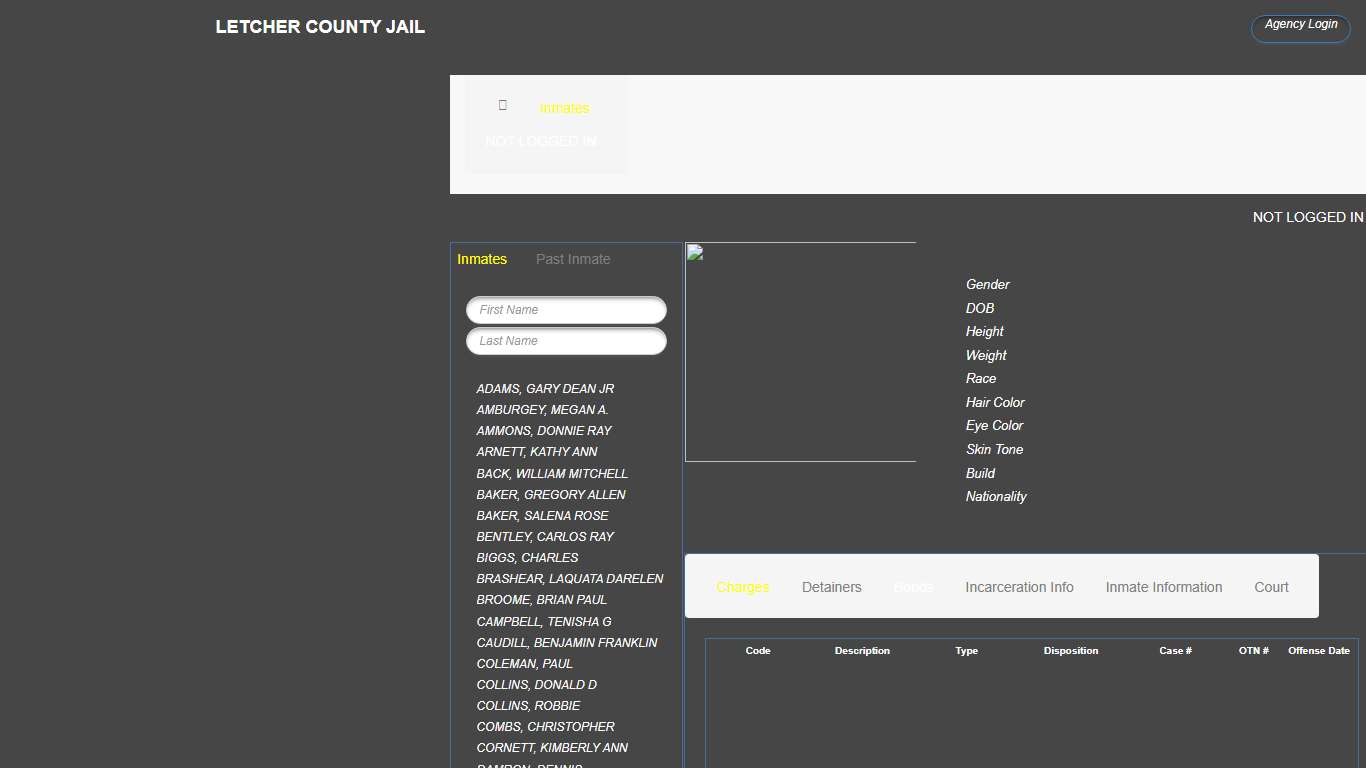
Task: Open record for BAKER, SALENA ROSE
Action: pos(542,515)
